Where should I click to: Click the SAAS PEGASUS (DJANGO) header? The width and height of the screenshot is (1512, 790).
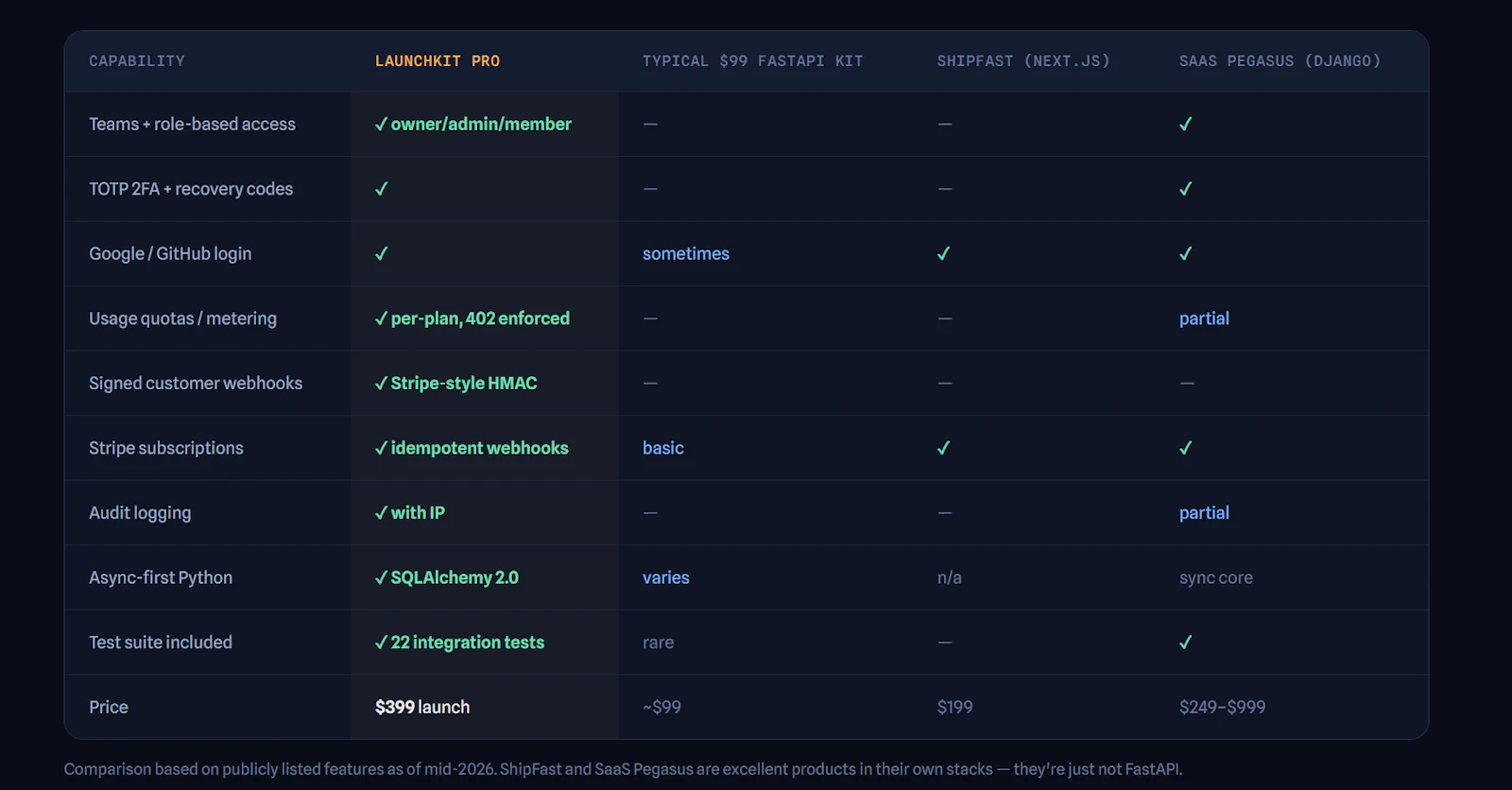pos(1280,61)
